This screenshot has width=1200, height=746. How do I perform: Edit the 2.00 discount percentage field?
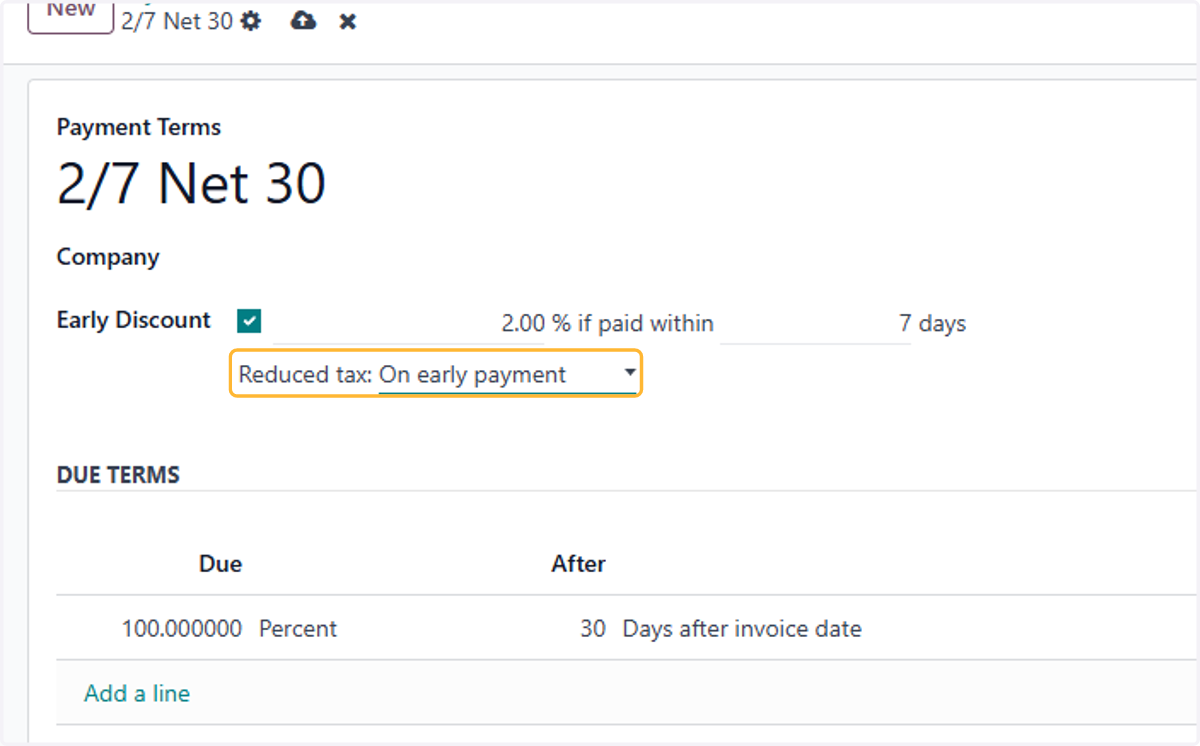point(409,324)
